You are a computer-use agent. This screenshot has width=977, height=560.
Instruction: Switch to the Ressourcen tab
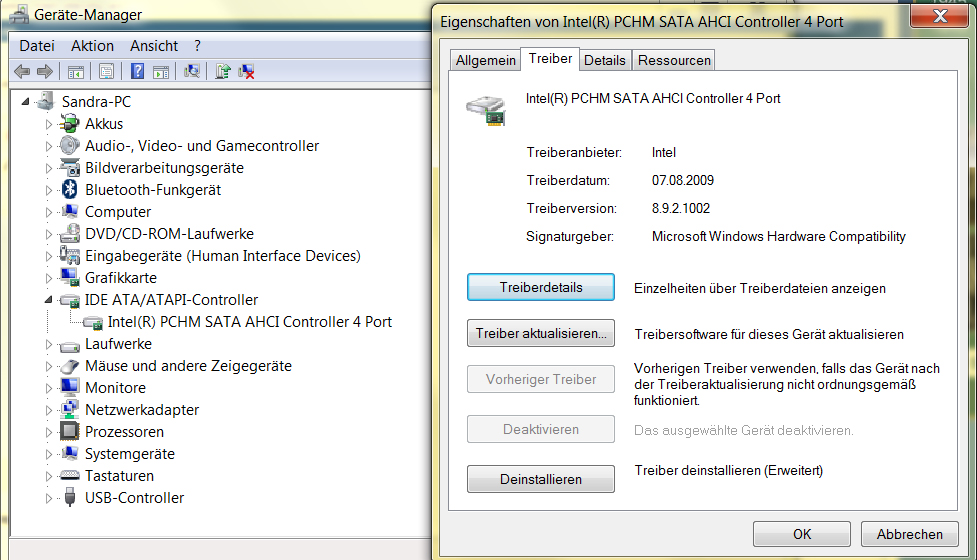point(674,60)
